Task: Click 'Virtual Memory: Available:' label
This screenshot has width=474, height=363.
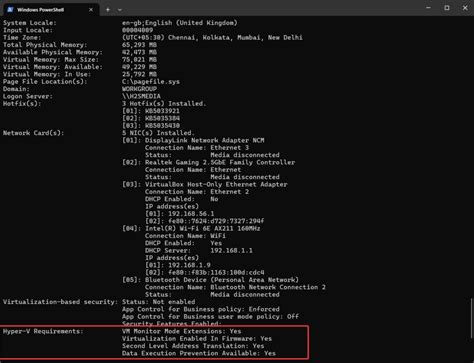Action: pos(53,67)
